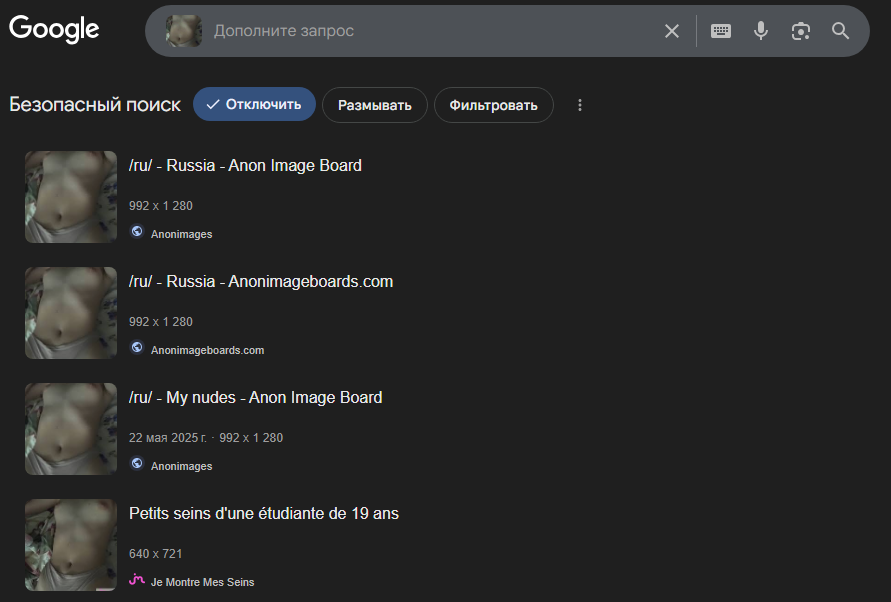
Task: Open the three-dot more options menu
Action: pyautogui.click(x=580, y=105)
